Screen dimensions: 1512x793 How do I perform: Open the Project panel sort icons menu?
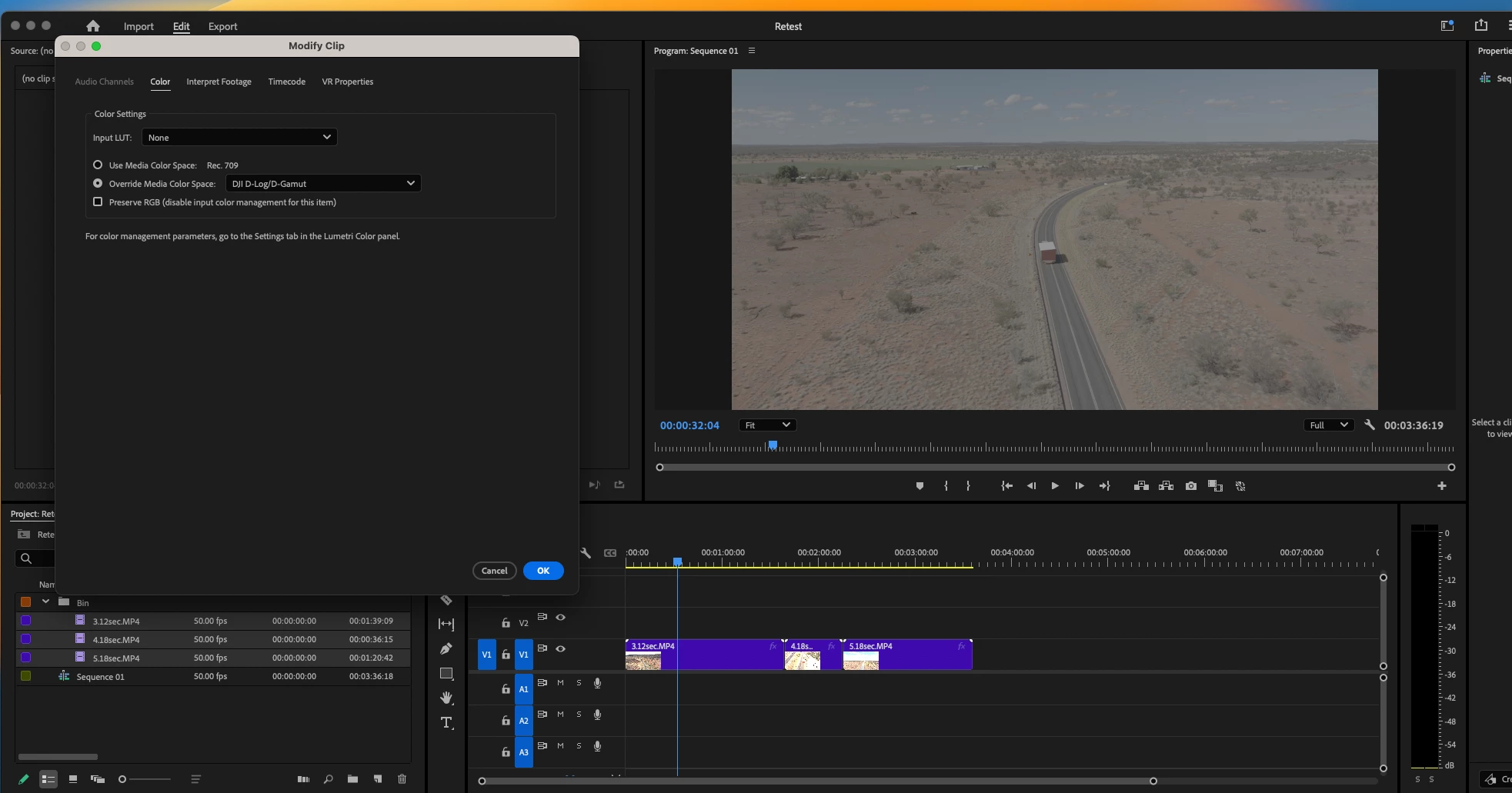(x=196, y=779)
